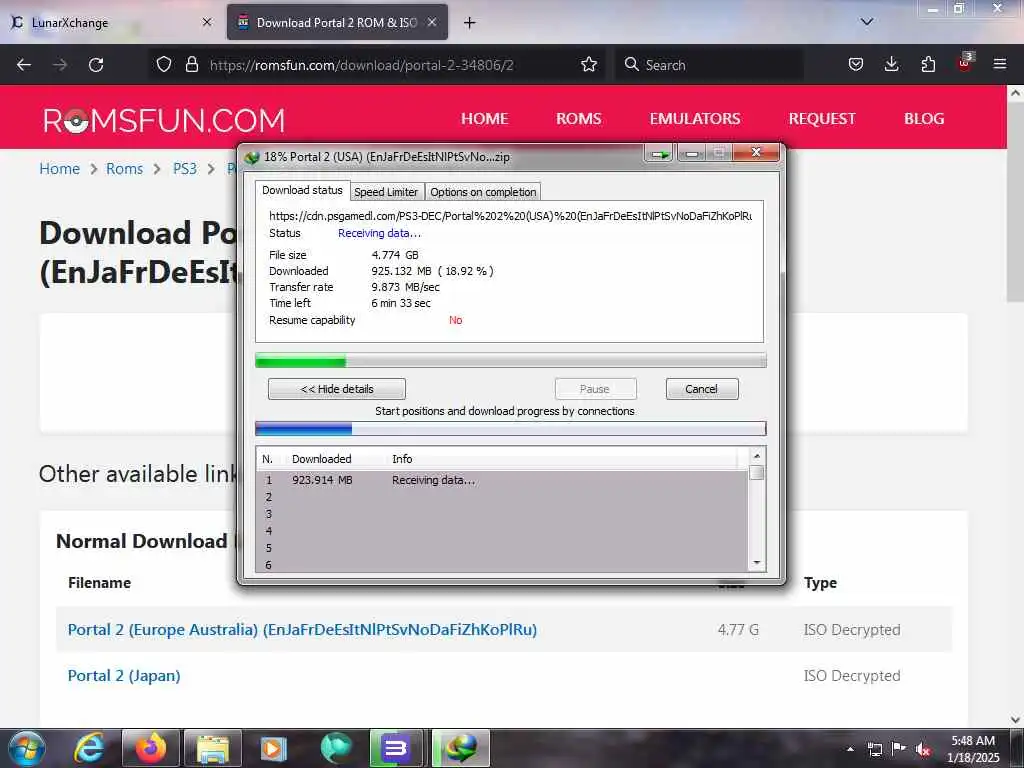Image resolution: width=1024 pixels, height=768 pixels.
Task: Open the Pocket save icon
Action: 856,64
